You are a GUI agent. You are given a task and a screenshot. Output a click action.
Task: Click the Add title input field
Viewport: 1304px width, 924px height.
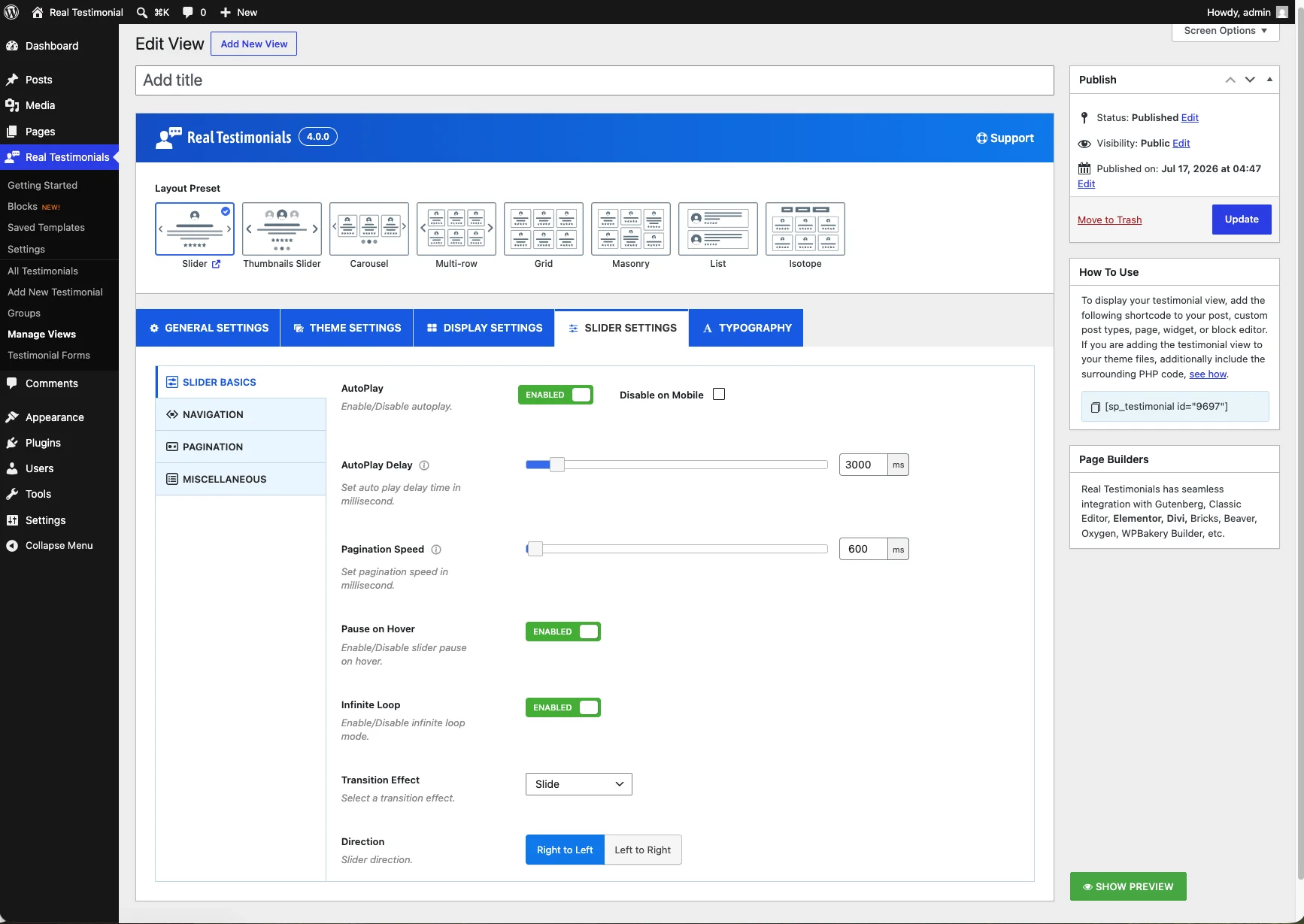(x=594, y=80)
